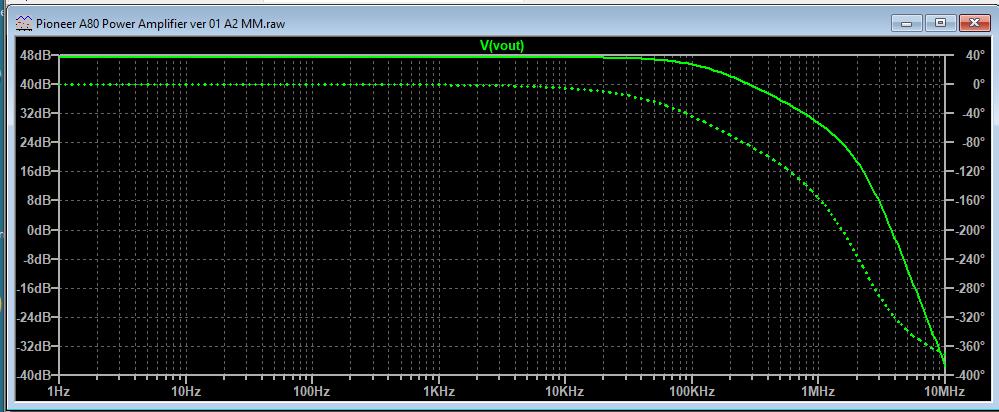Click the 40dB left axis label

38,84
